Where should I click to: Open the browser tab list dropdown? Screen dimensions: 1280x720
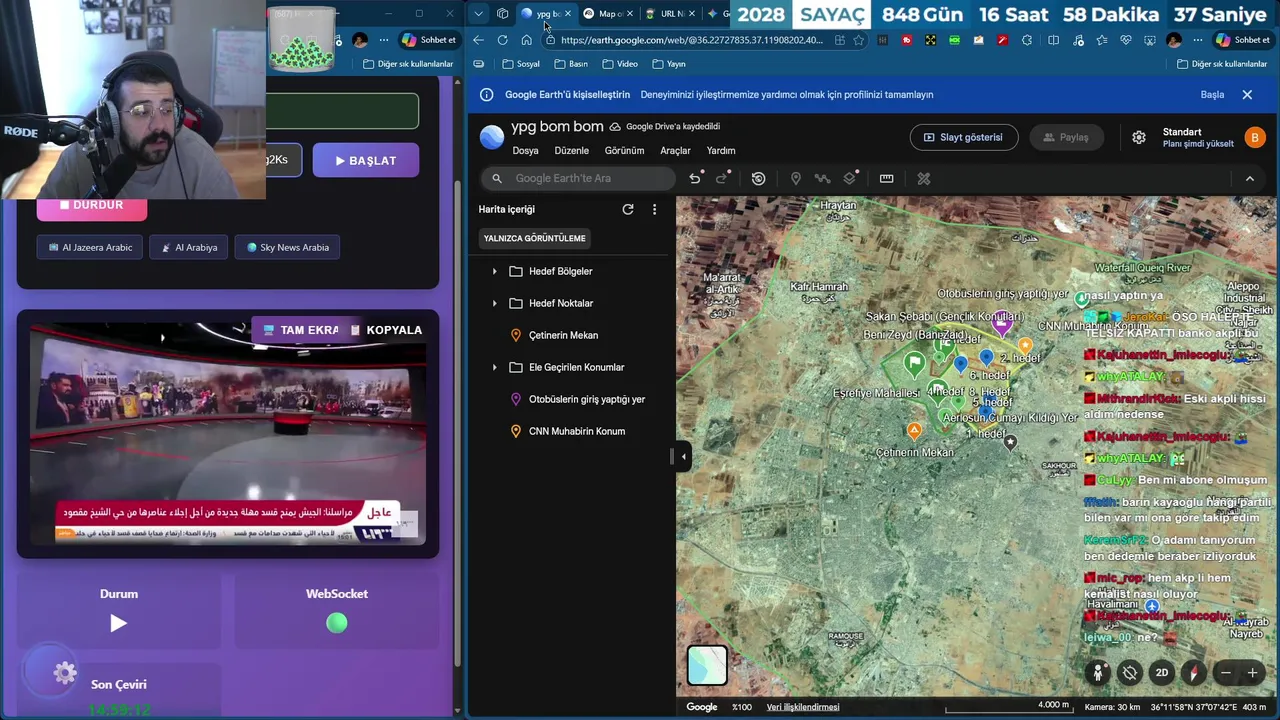point(478,13)
